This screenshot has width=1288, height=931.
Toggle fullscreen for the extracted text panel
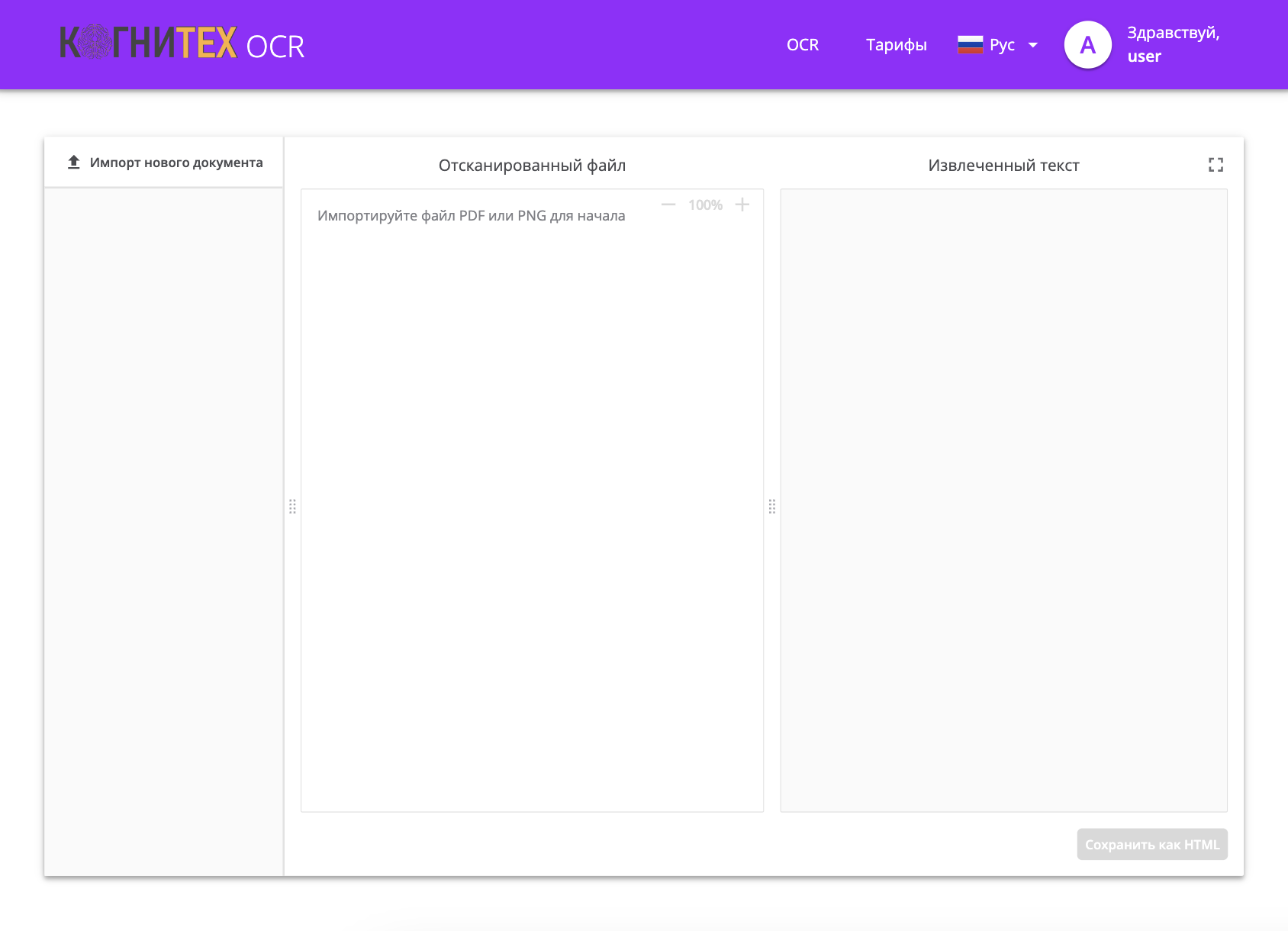(1216, 165)
